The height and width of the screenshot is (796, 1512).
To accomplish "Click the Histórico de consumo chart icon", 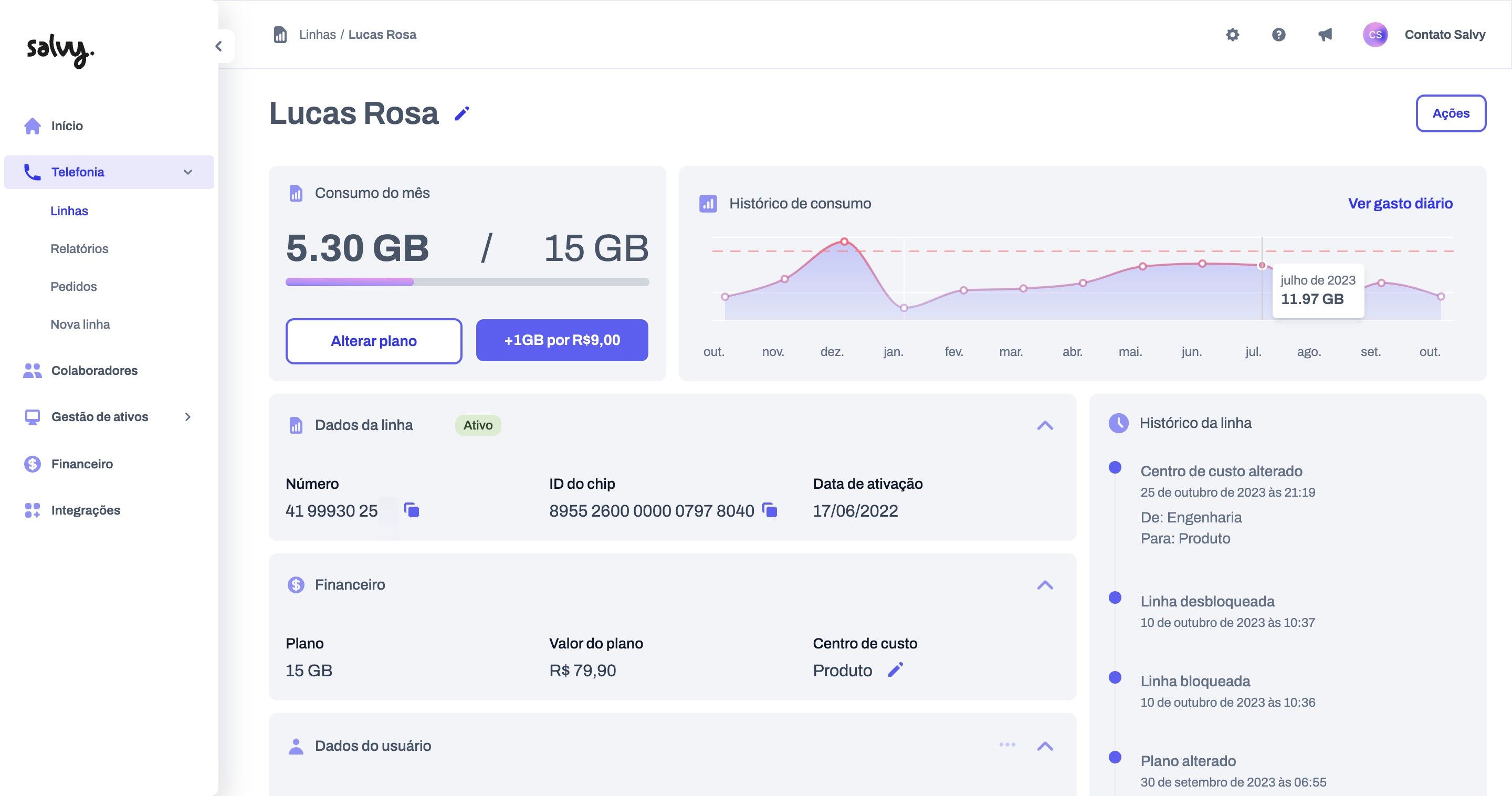I will pos(708,204).
